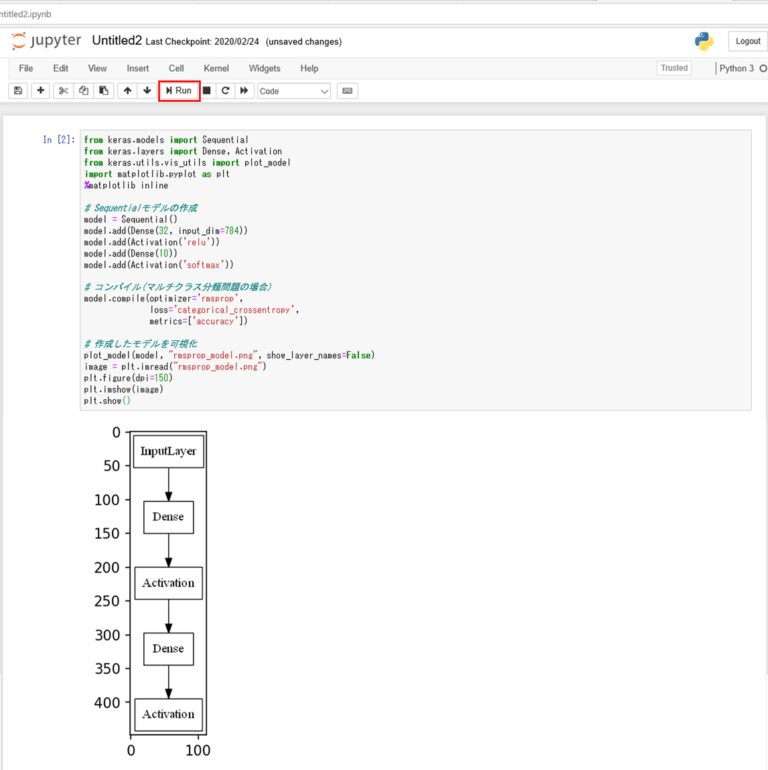Open the View menu
768x770 pixels.
coord(97,68)
